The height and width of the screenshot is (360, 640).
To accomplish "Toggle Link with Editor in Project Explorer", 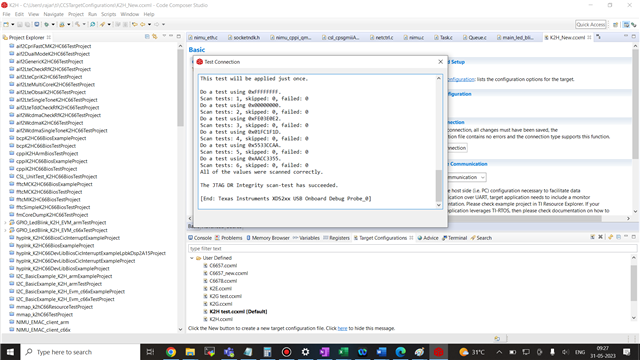I will tap(155, 37).
